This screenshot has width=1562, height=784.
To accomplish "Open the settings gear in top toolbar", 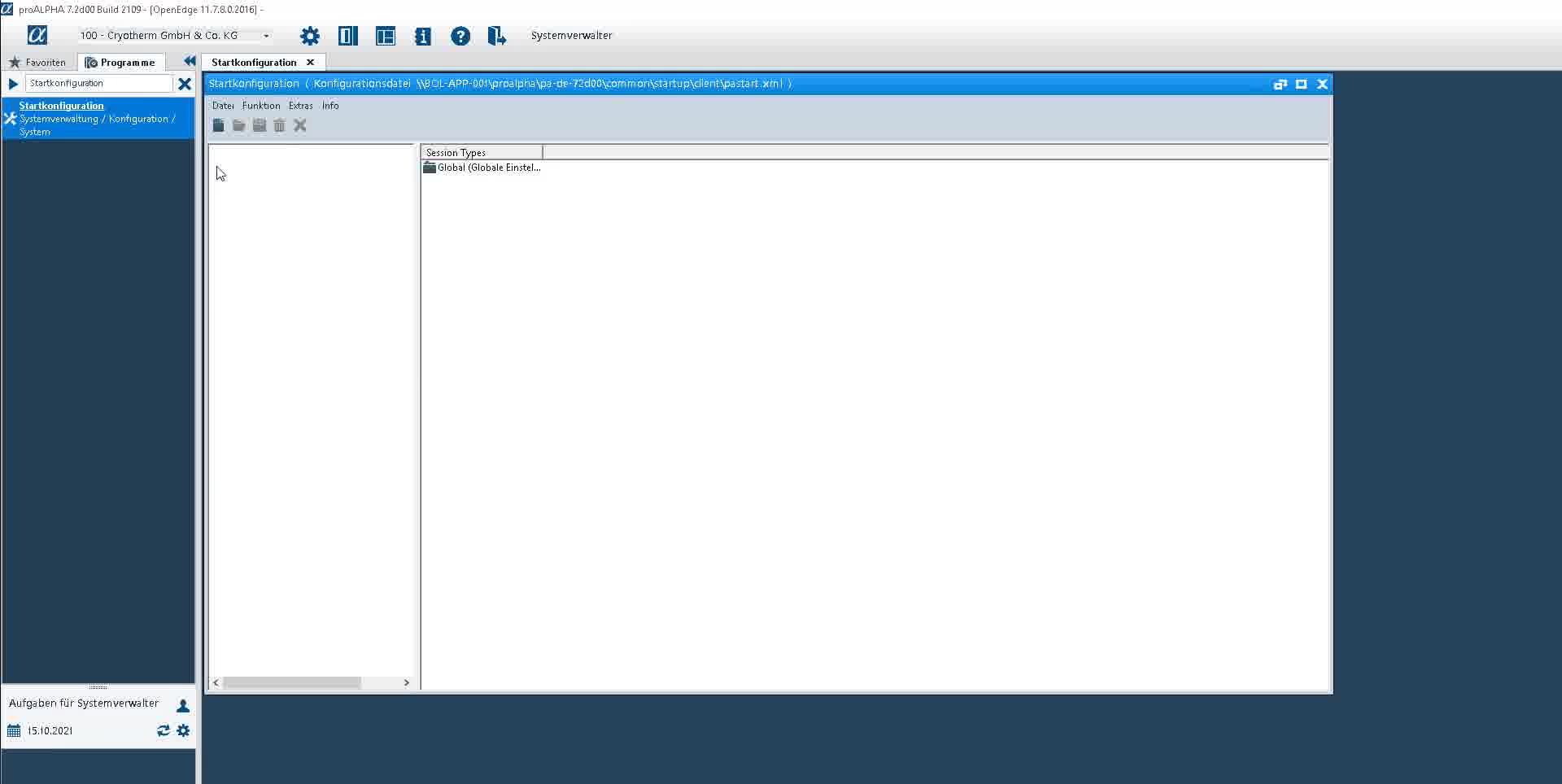I will pyautogui.click(x=310, y=36).
